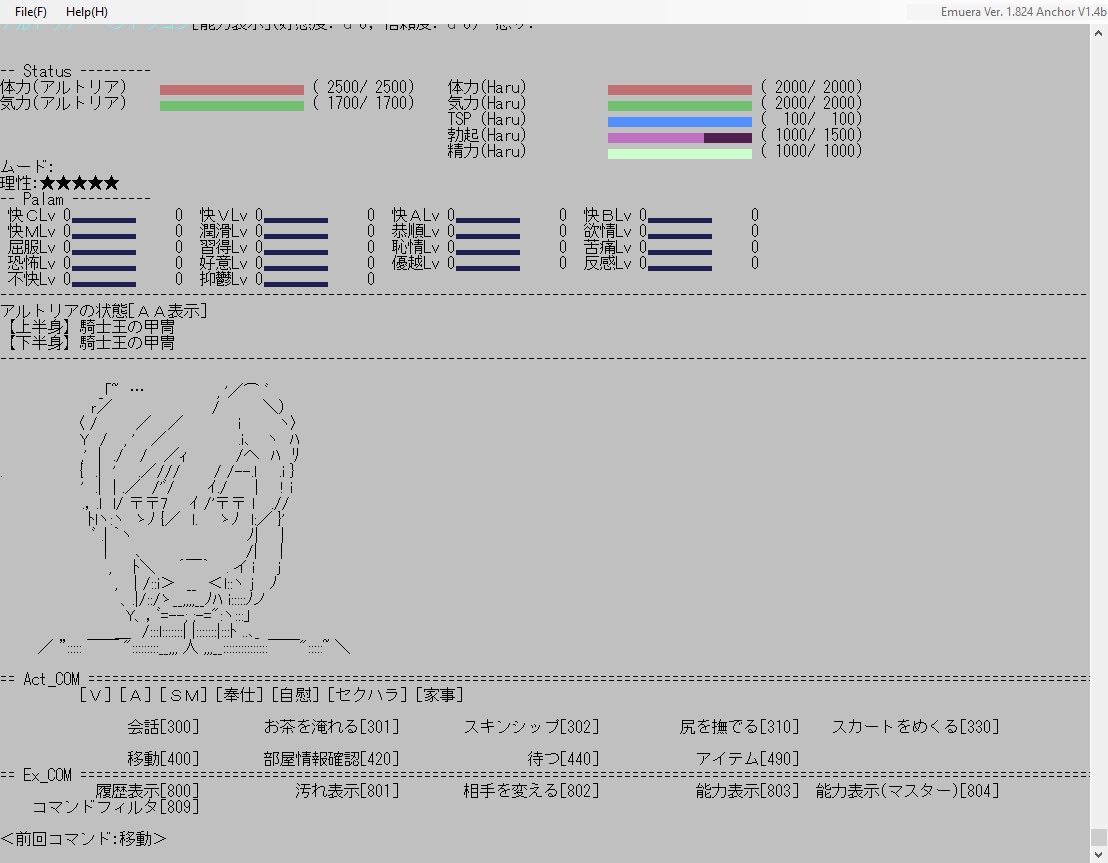Open the File(F) menu

(30, 12)
